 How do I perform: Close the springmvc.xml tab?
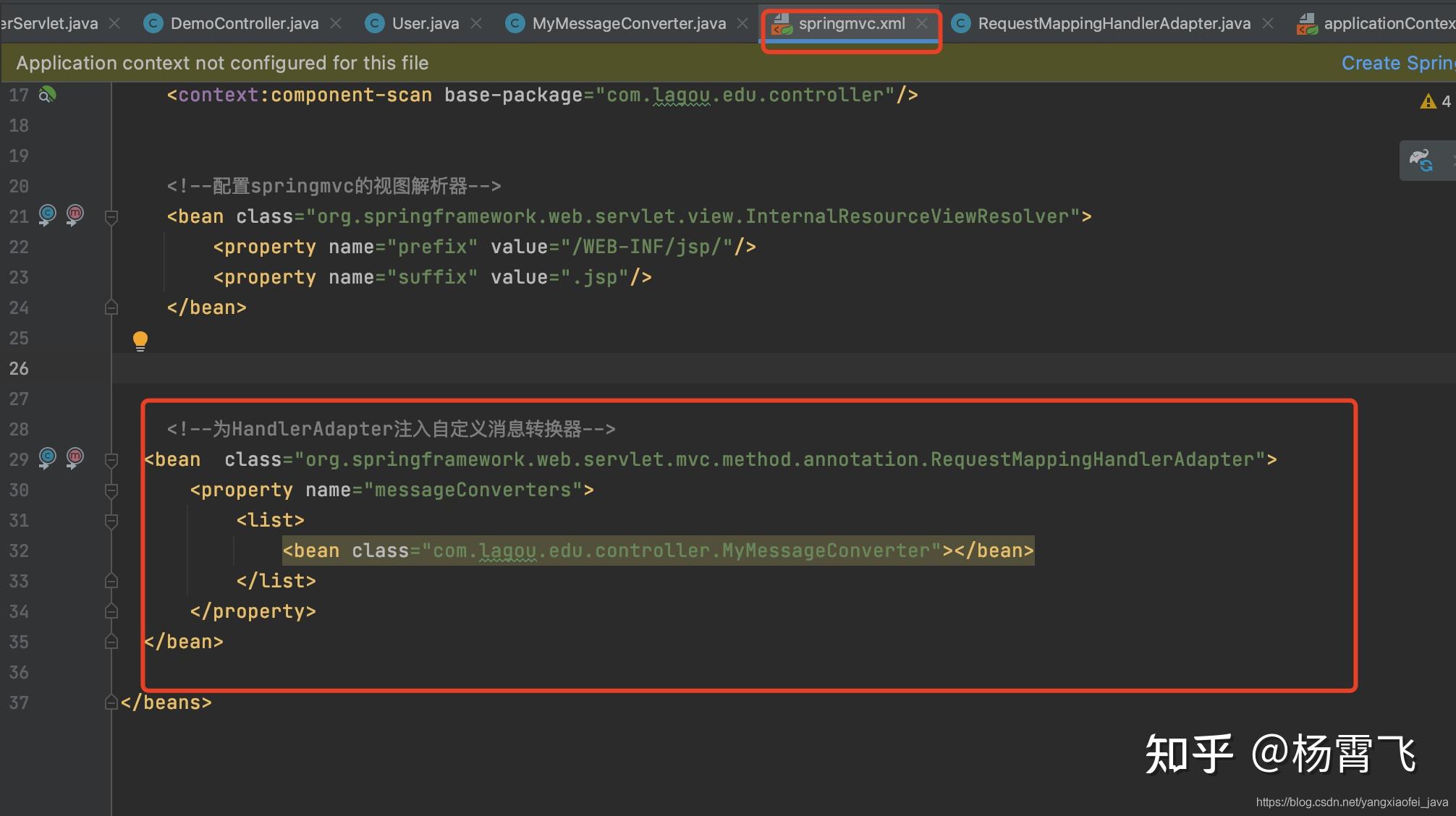[922, 23]
